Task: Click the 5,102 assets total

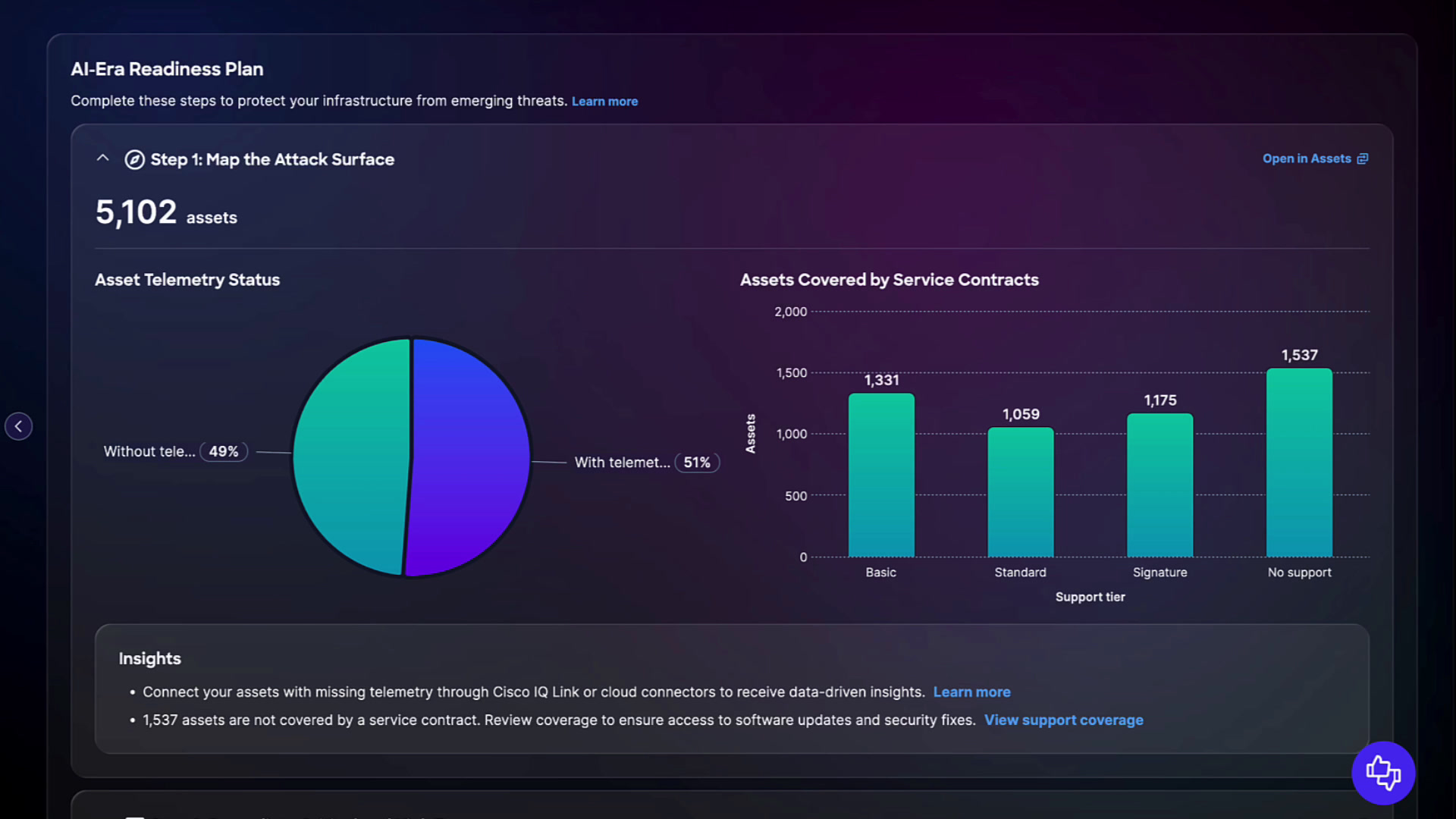Action: [166, 212]
